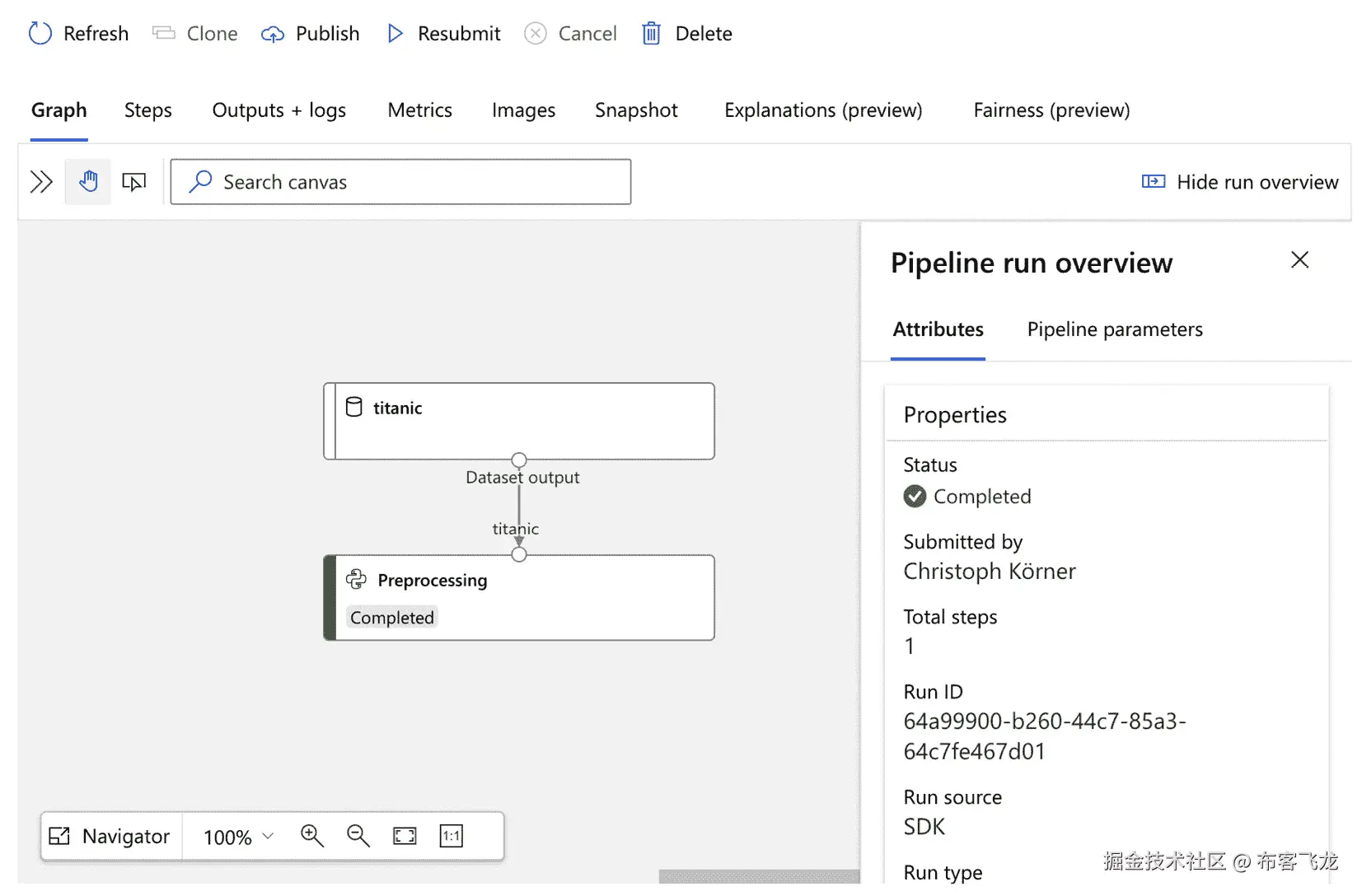Select the hand pan tool

[x=88, y=182]
